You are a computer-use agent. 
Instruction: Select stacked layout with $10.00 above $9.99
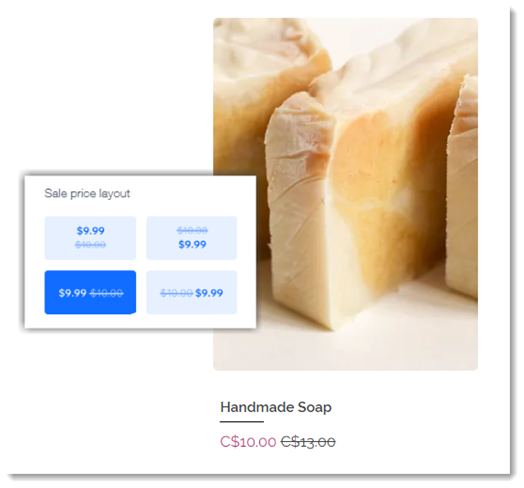point(192,238)
